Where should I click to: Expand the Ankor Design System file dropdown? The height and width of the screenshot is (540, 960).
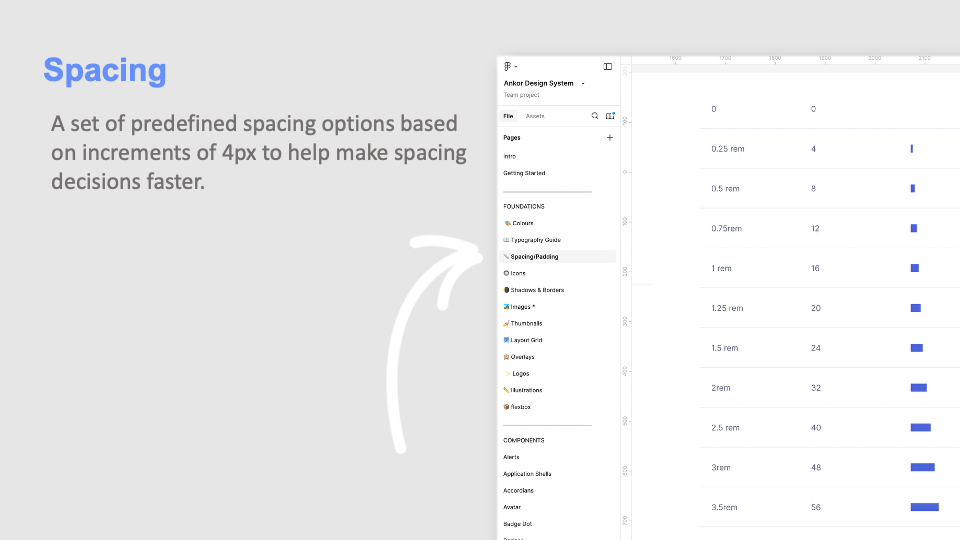coord(583,83)
